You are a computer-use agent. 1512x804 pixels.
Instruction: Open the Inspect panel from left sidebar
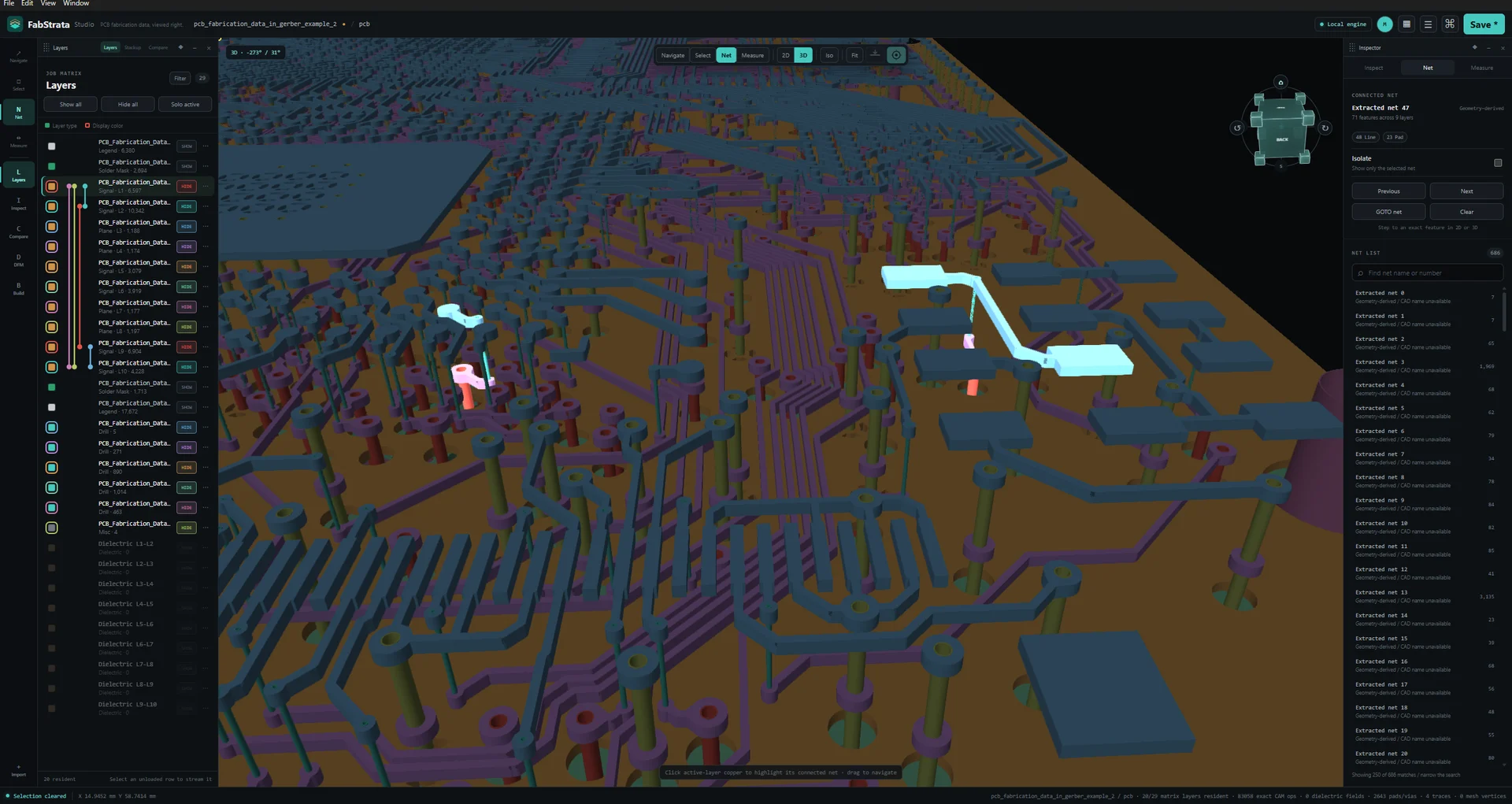(x=18, y=204)
